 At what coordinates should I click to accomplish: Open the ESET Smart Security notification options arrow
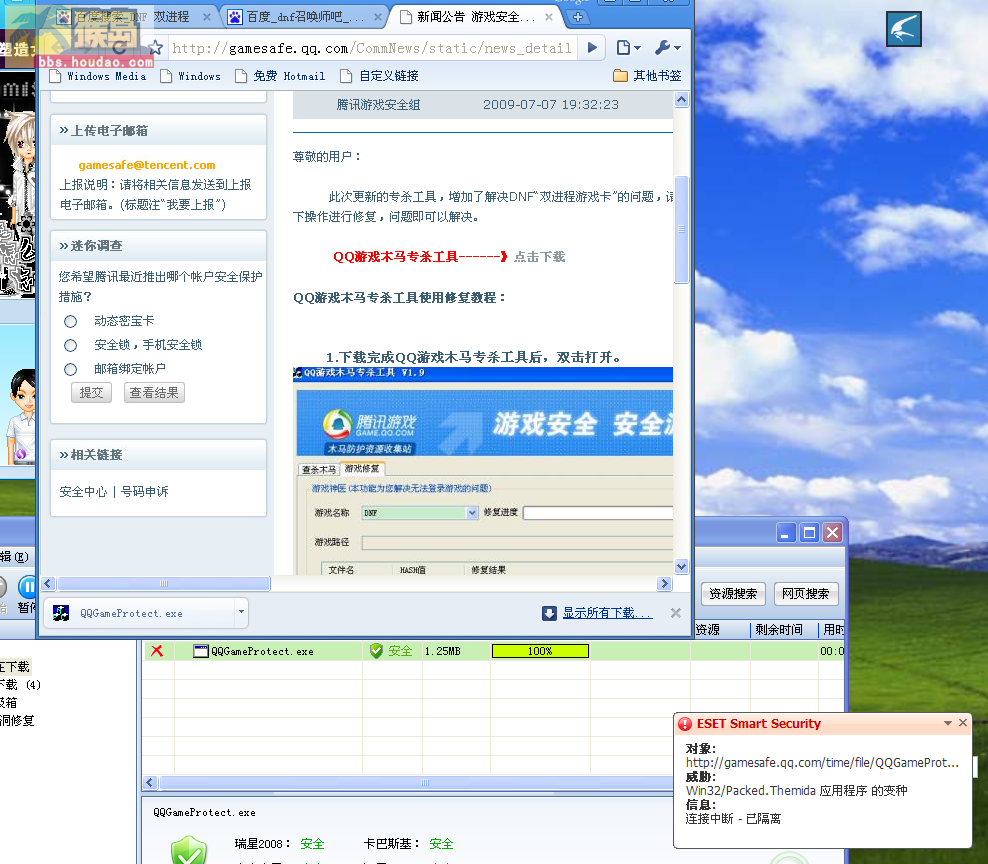coord(948,723)
